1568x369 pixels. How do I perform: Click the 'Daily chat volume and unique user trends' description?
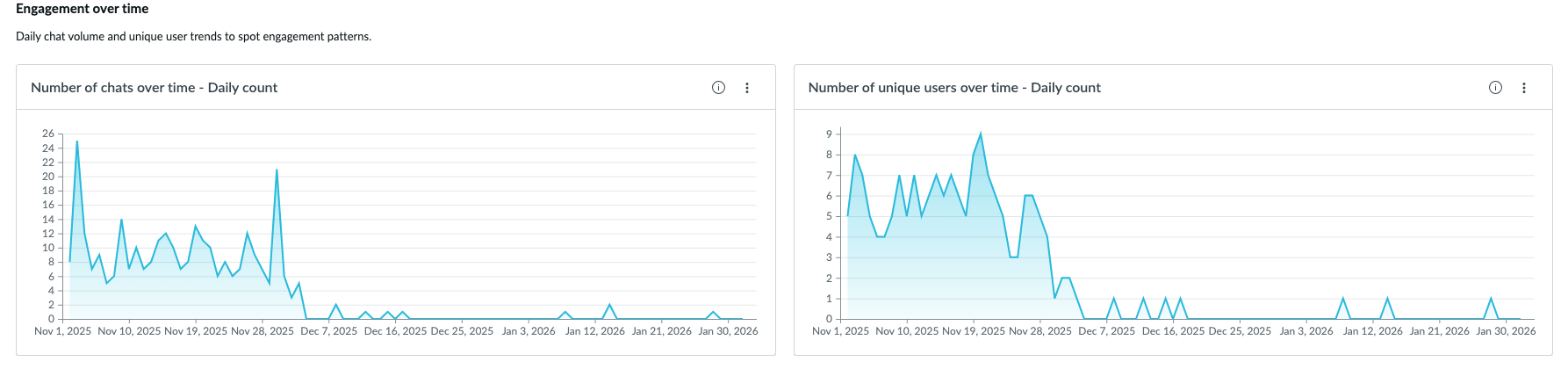(193, 37)
